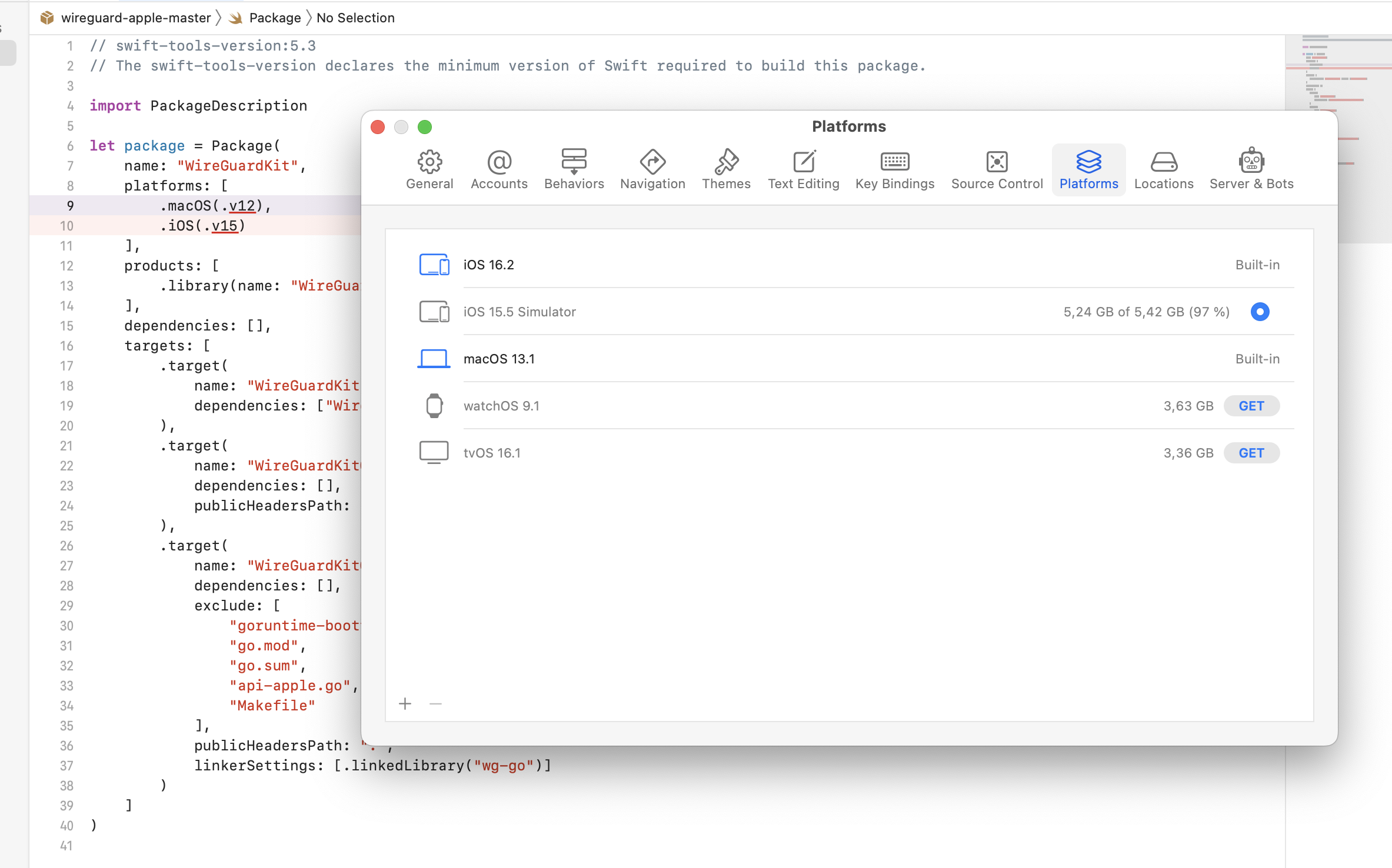Image resolution: width=1392 pixels, height=868 pixels.
Task: Select the macOS 13.1 platform row
Action: (849, 359)
